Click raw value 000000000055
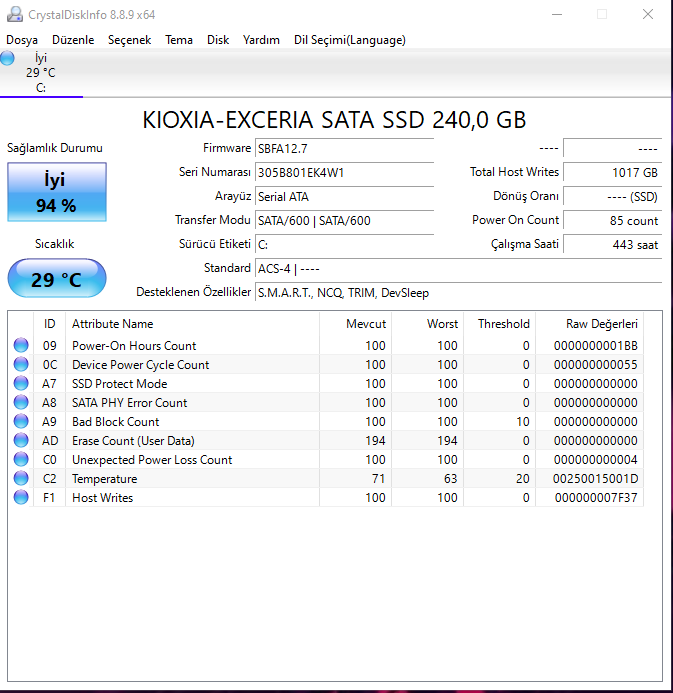 tap(595, 365)
